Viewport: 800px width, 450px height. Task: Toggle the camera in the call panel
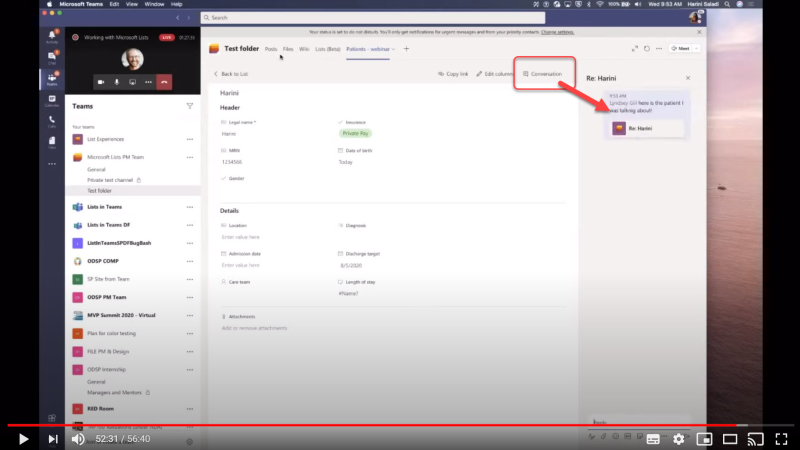click(101, 82)
